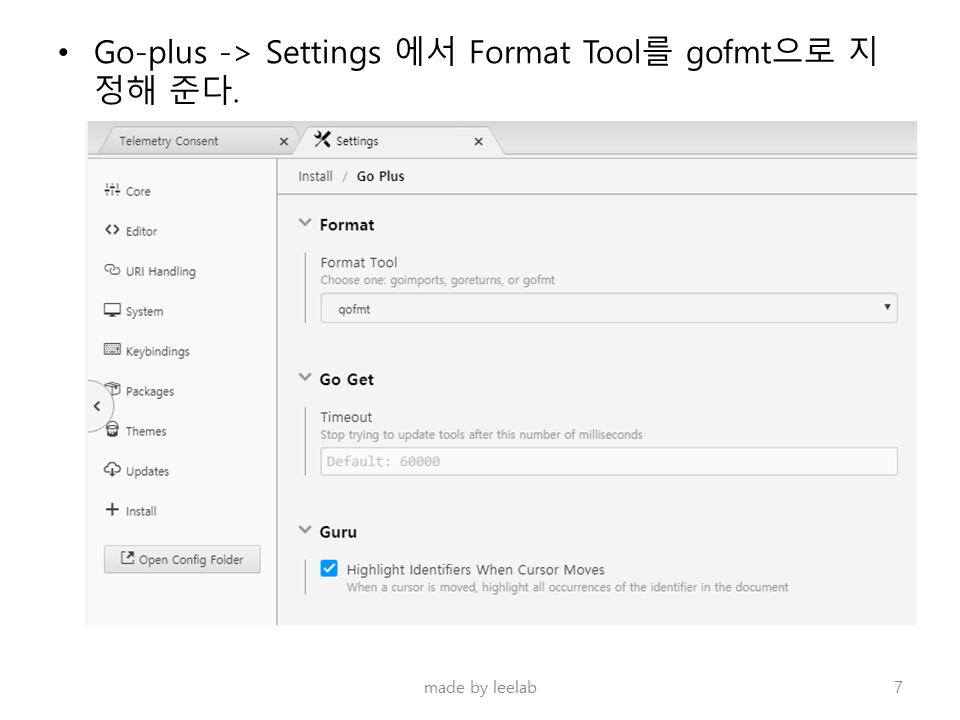Click the Timeout setting label
Viewport: 960px width, 720px height.
tap(346, 417)
